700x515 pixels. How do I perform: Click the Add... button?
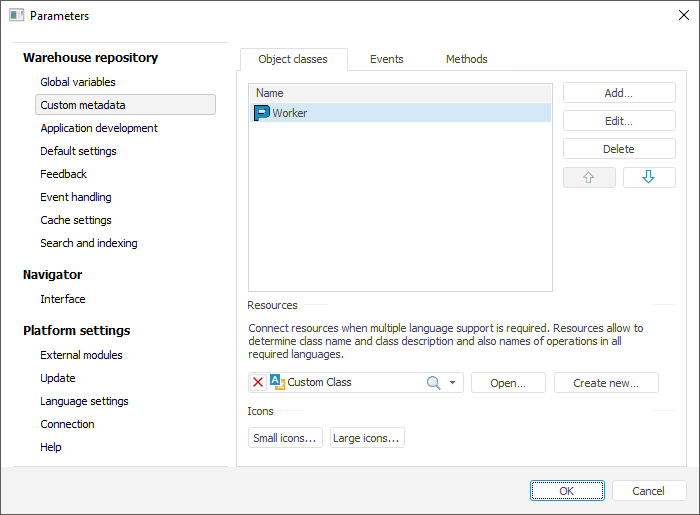pyautogui.click(x=618, y=93)
